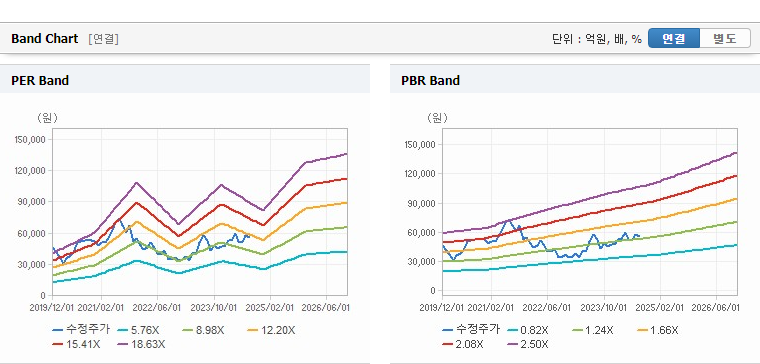Toggle 12.20X series in PER legend
This screenshot has height=364, width=760.
point(271,330)
